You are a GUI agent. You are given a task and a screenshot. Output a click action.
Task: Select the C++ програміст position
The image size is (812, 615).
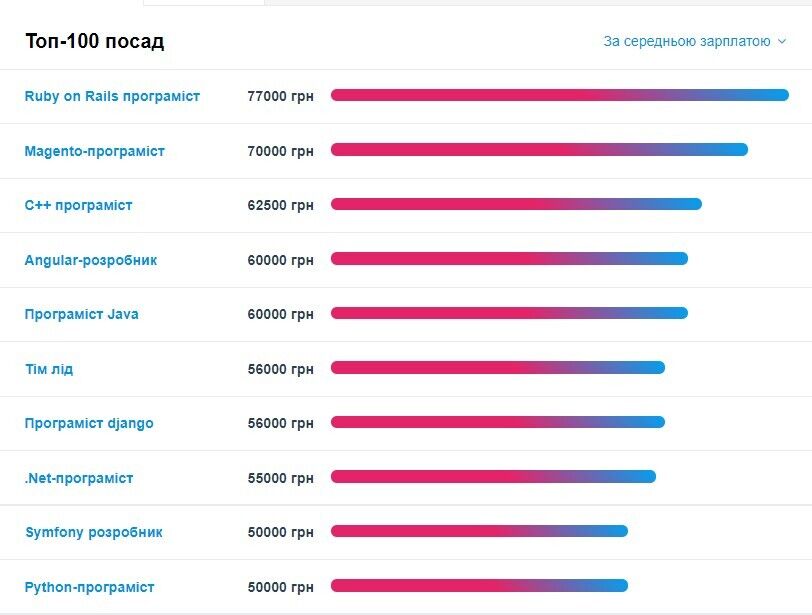[78, 205]
